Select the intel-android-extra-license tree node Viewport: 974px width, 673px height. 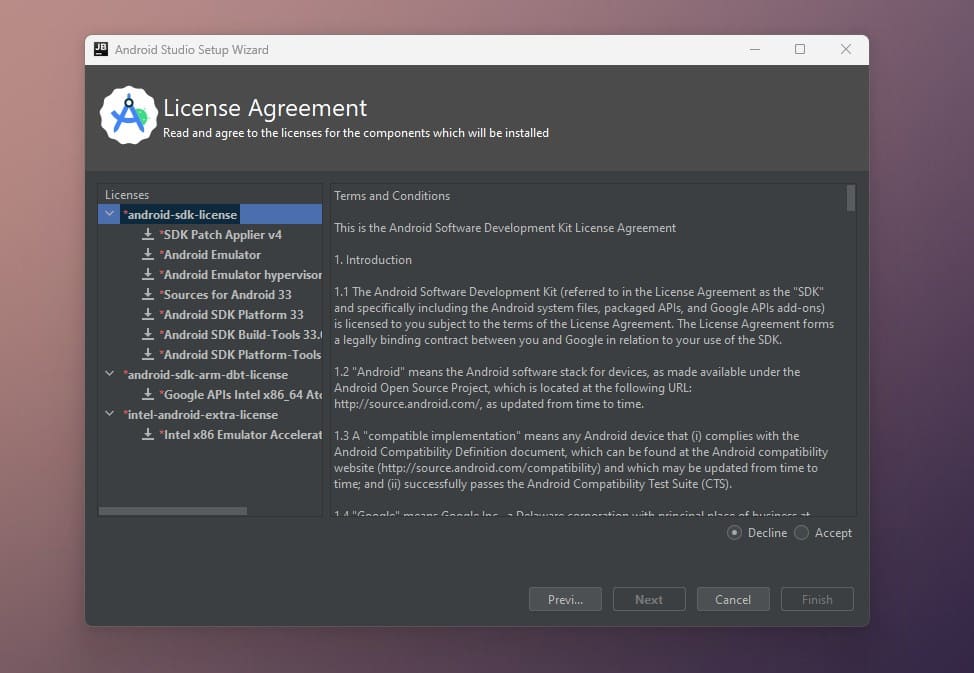(201, 414)
